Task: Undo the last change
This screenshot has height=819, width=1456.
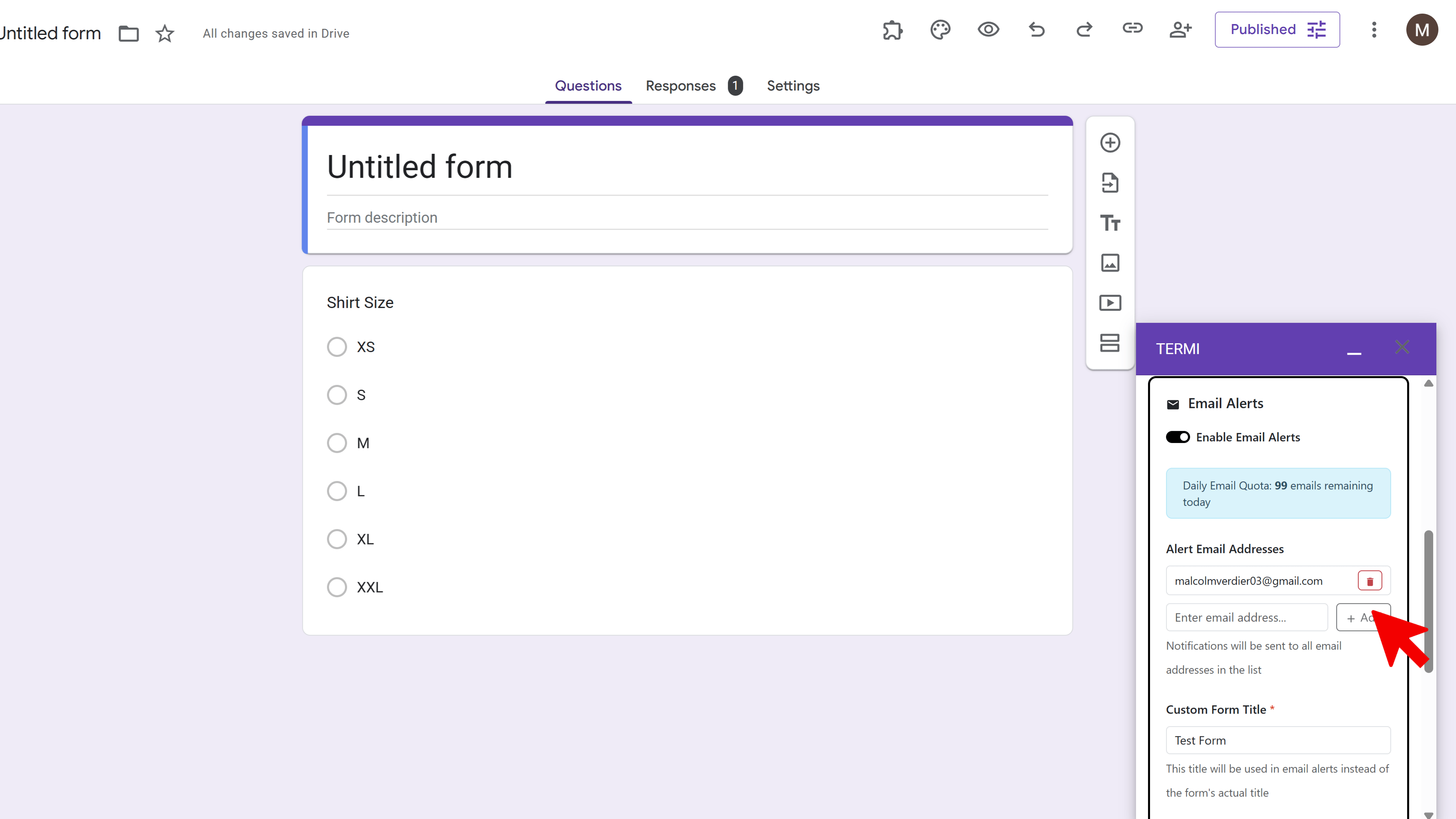Action: coord(1037,30)
